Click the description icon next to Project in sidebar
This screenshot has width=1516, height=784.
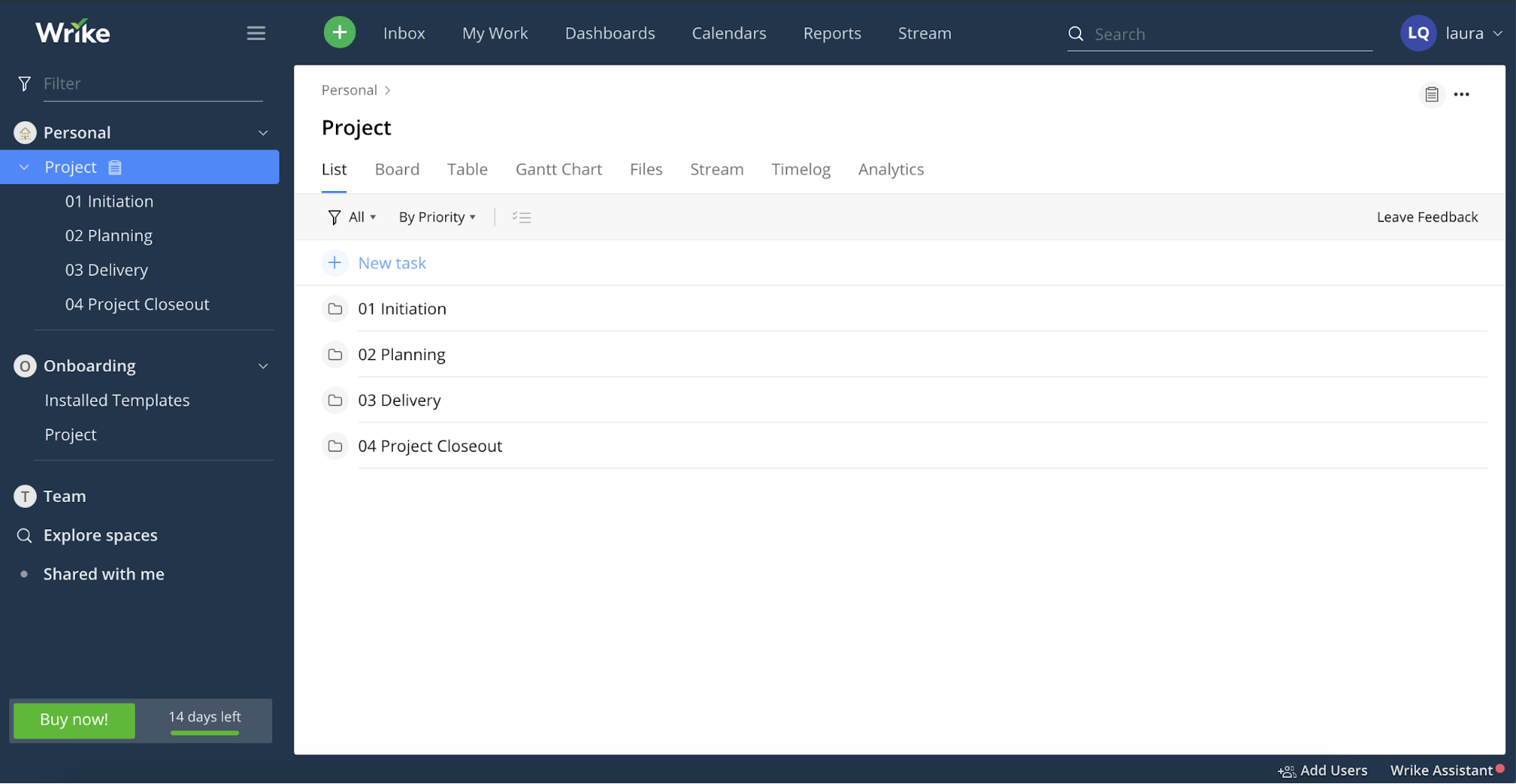click(x=115, y=167)
